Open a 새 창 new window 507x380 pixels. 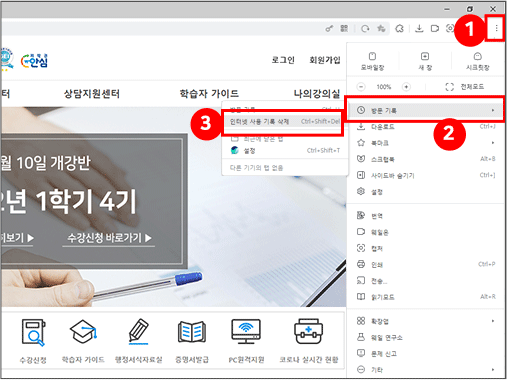click(425, 61)
